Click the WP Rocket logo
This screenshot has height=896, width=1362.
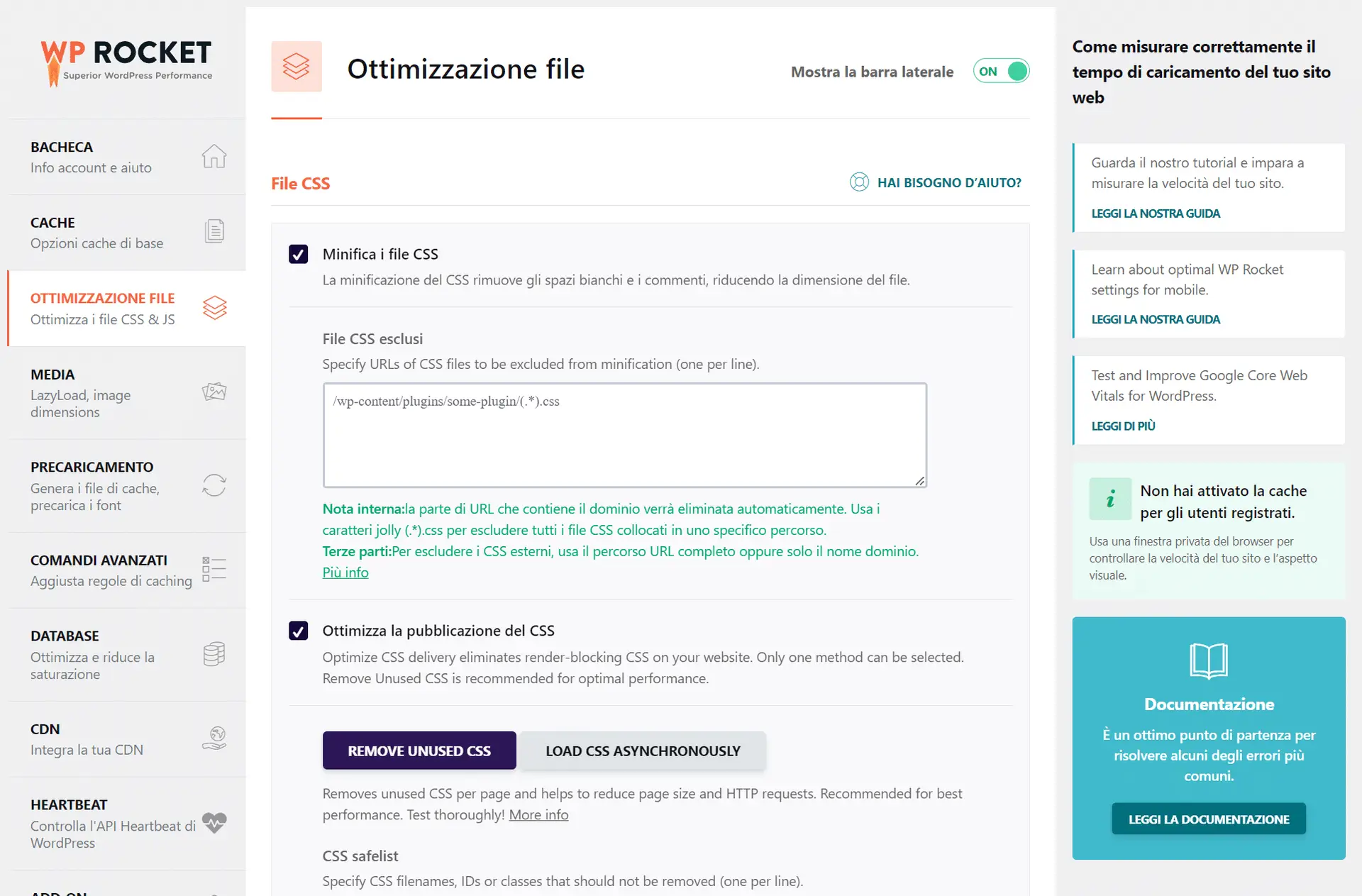pos(126,62)
